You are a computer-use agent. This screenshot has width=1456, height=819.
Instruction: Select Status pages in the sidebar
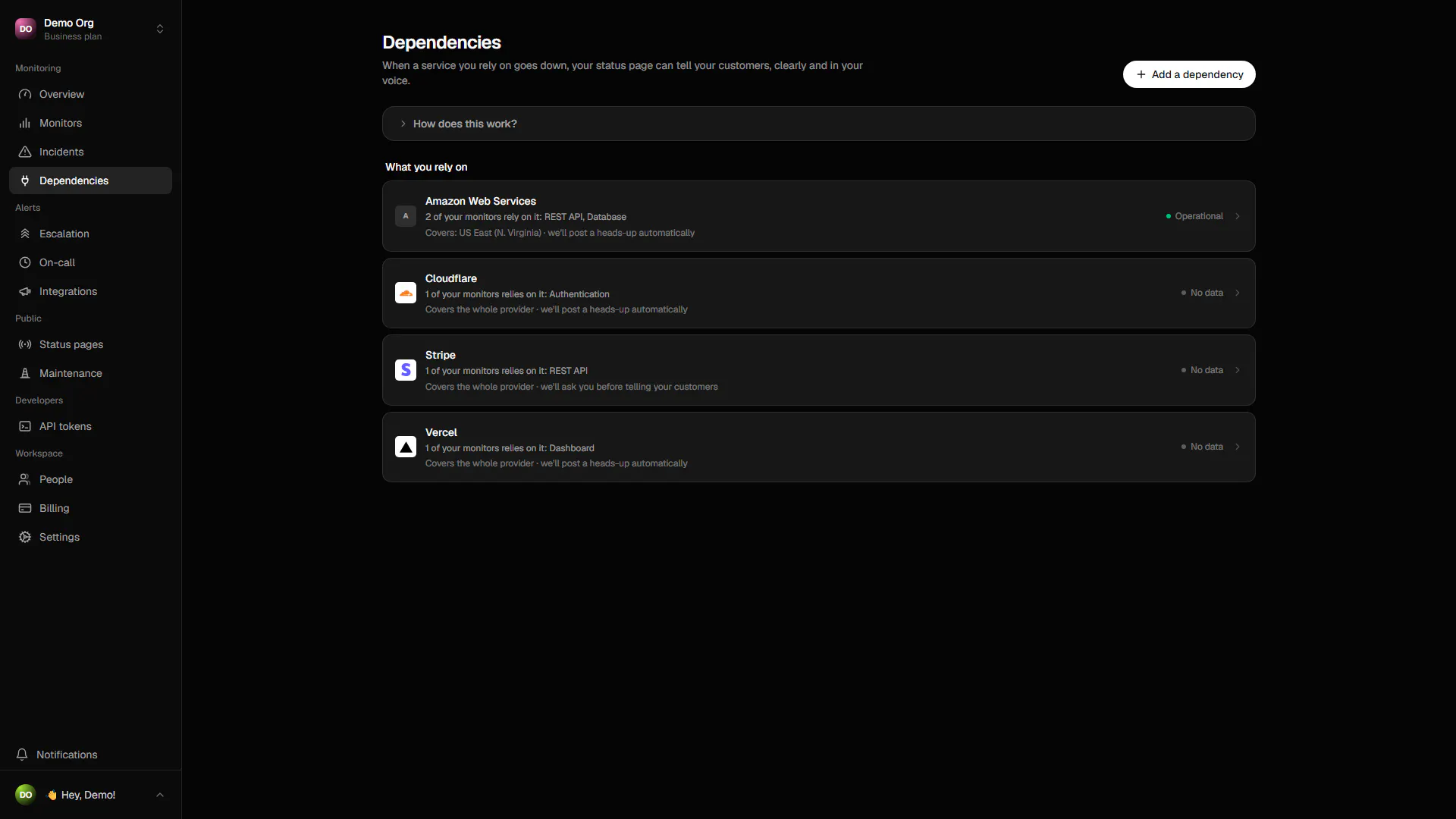[91, 344]
